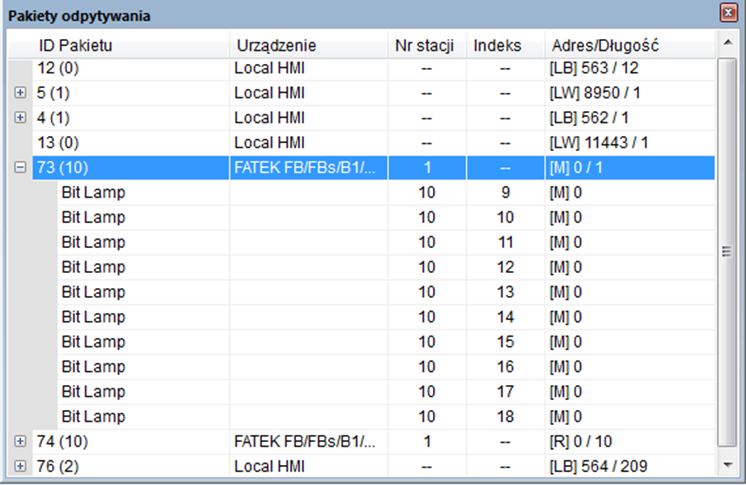Select Bit Lamp row with index 18
Image resolution: width=746 pixels, height=485 pixels.
(386, 416)
